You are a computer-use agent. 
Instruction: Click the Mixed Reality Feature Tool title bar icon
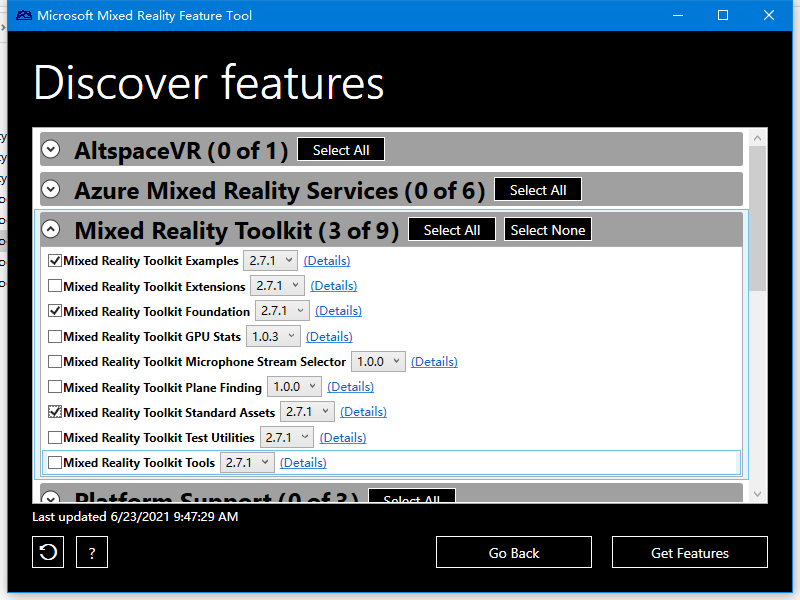[x=23, y=15]
